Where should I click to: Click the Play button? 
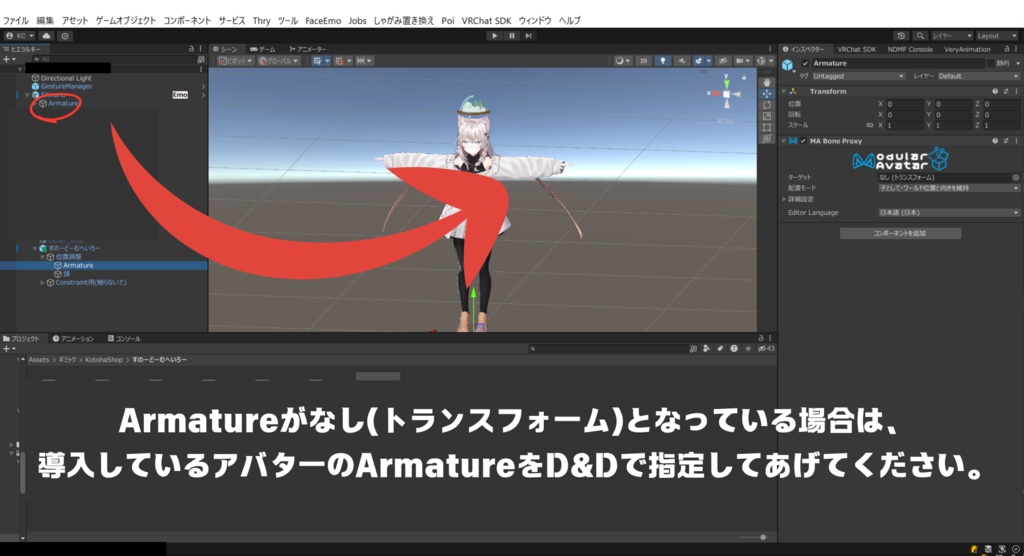click(x=494, y=36)
